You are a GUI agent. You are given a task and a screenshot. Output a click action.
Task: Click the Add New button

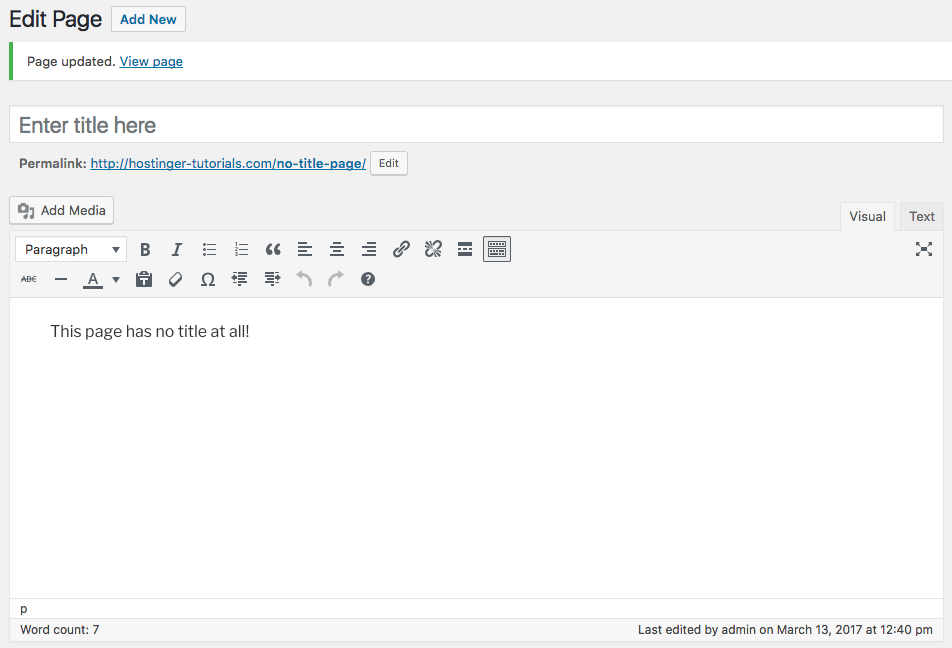coord(147,19)
